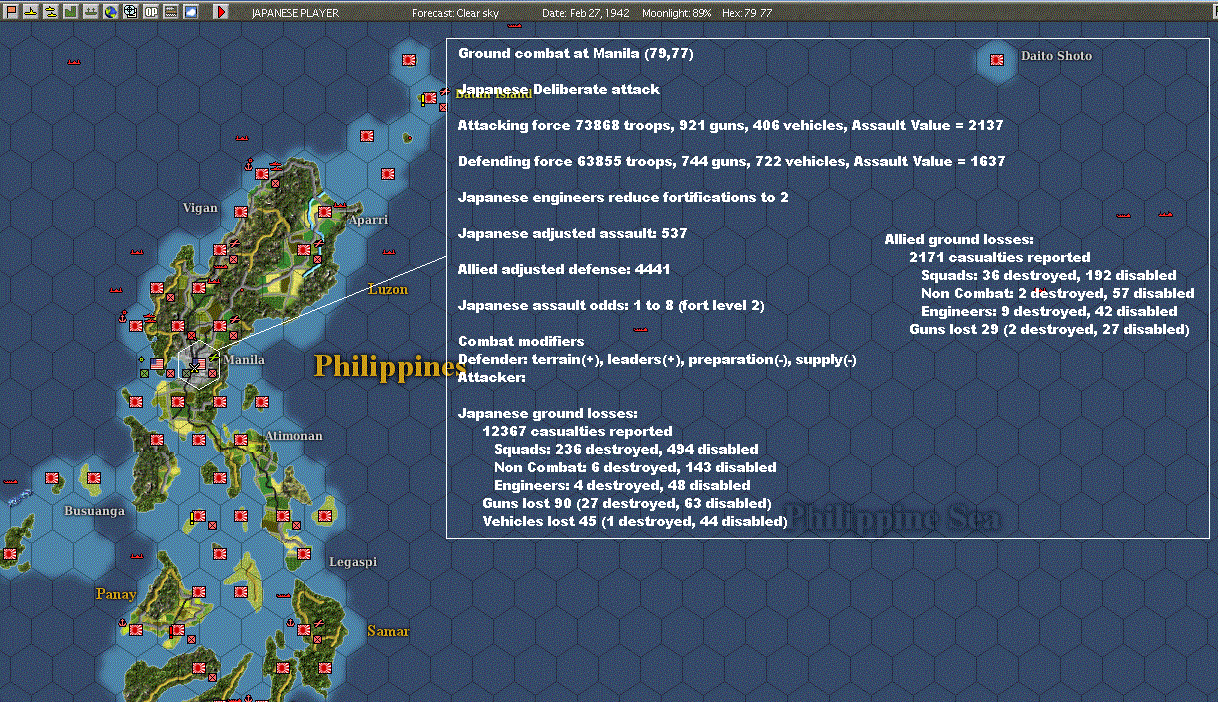Screen dimensions: 1218x702
Task: Click the 'Japanese ground losses:' heading
Action: click(x=548, y=413)
